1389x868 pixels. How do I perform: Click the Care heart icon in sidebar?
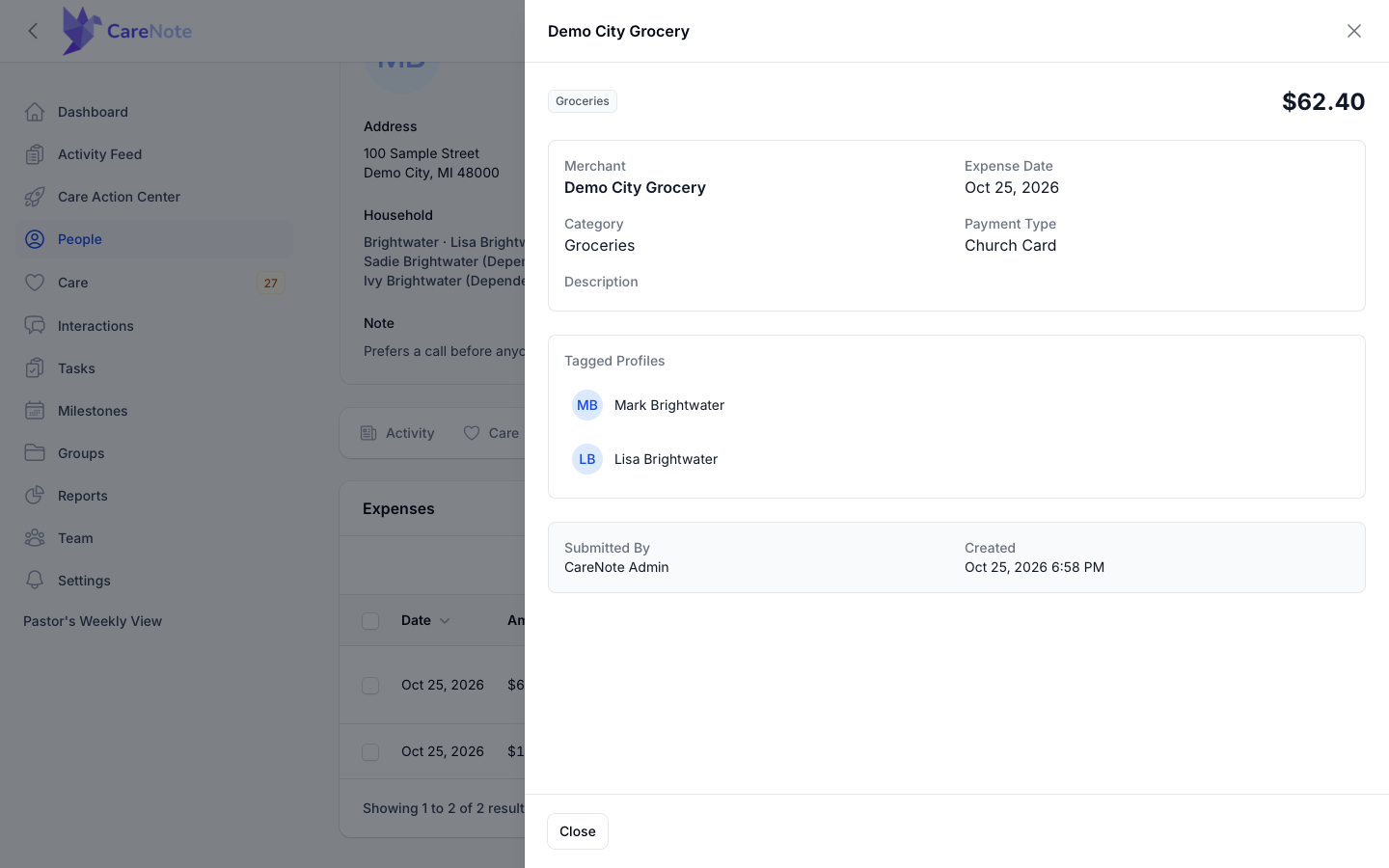pos(35,283)
